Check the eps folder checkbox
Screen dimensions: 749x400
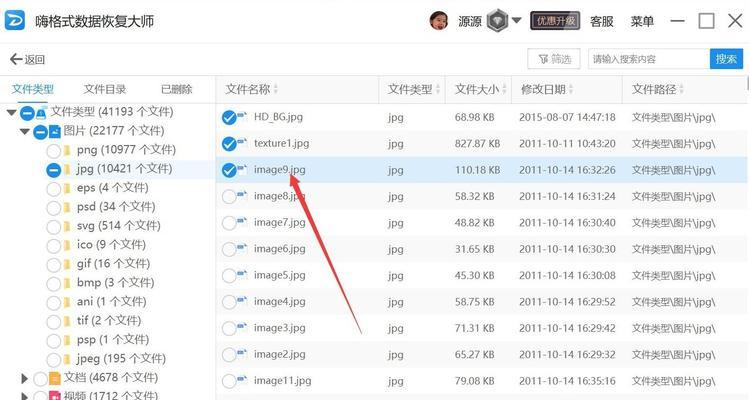54,189
